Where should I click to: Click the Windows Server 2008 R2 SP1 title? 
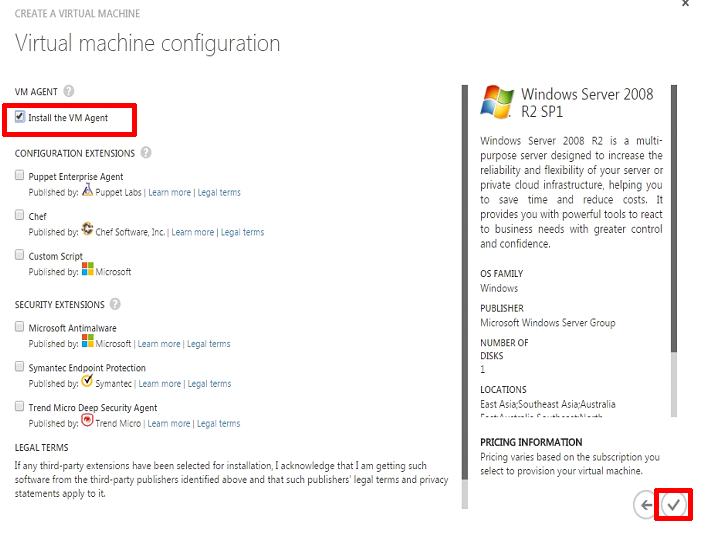point(587,103)
